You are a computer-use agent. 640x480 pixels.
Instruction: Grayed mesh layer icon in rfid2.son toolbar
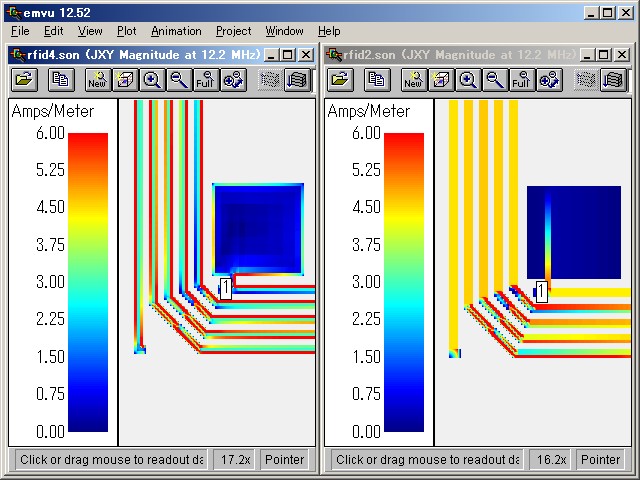point(586,80)
